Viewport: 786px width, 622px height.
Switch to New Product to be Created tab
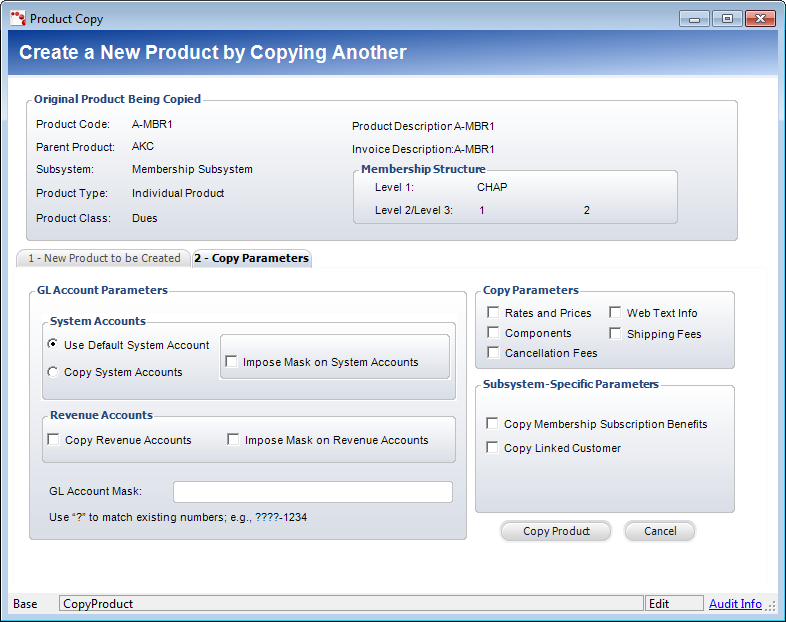pyautogui.click(x=104, y=258)
